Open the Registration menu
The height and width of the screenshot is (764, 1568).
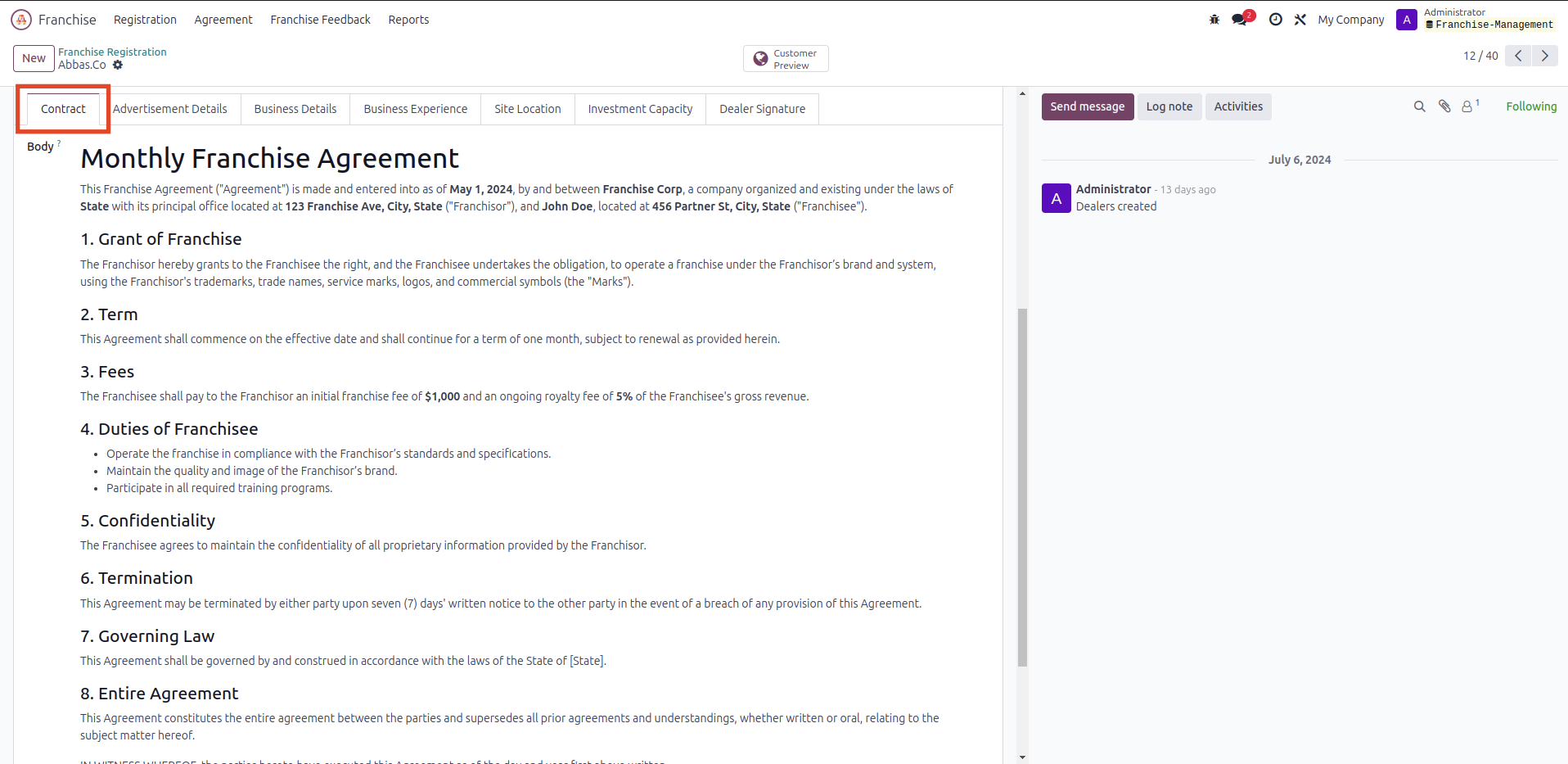[x=145, y=20]
